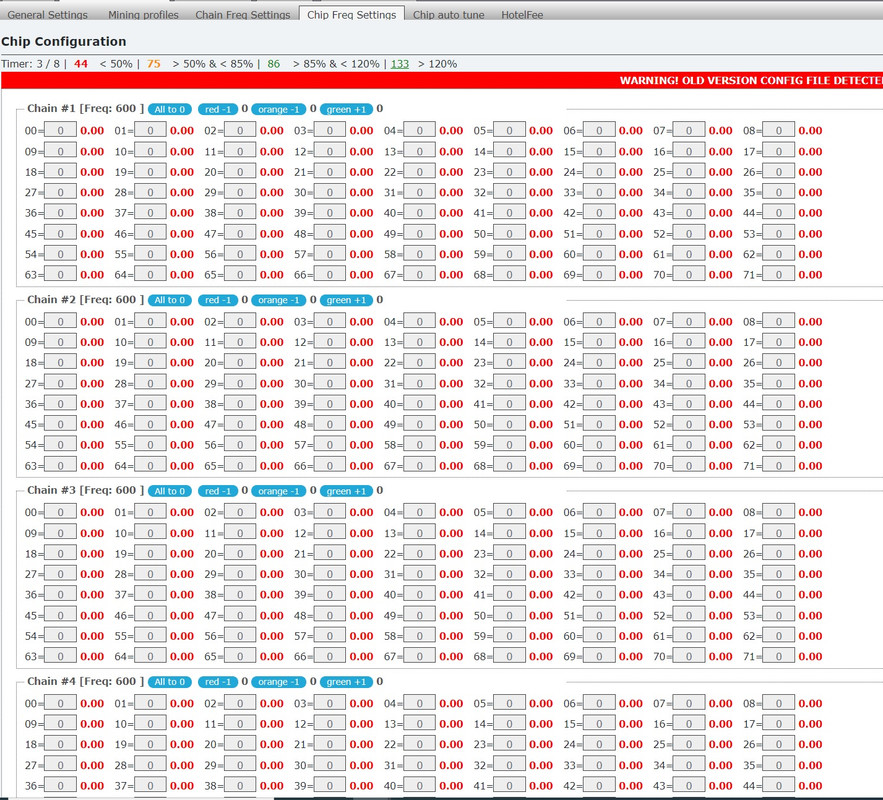Focus chip 01 input in Chain #2
This screenshot has width=883, height=800.
click(150, 321)
